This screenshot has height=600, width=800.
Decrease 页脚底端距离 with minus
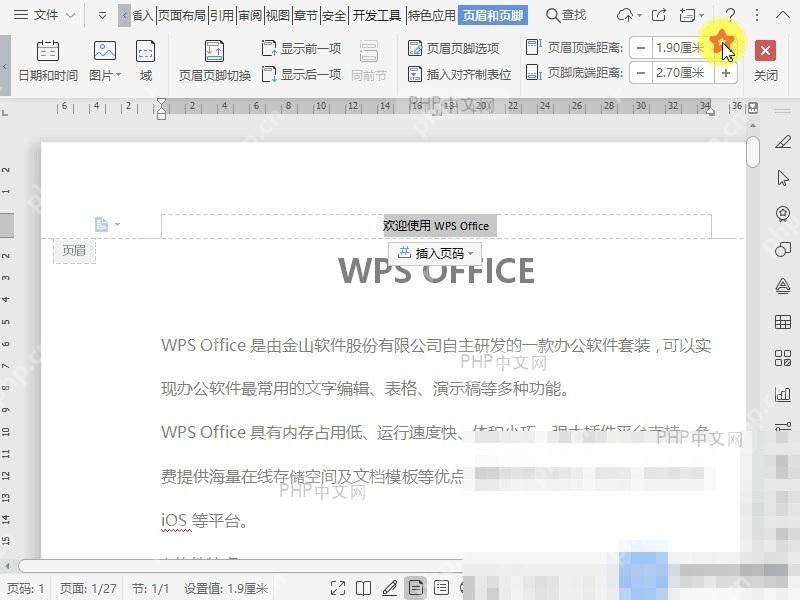[641, 73]
